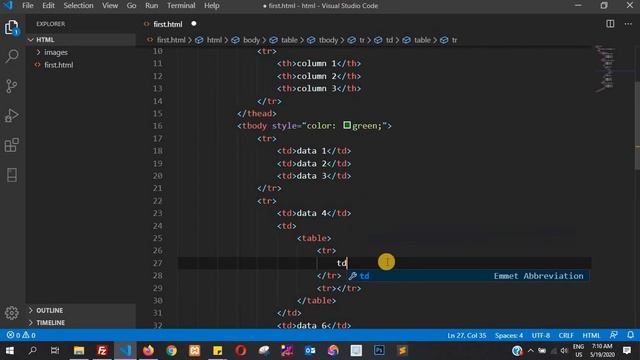The height and width of the screenshot is (360, 640).
Task: Open the Manage gear icon
Action: (x=12, y=313)
